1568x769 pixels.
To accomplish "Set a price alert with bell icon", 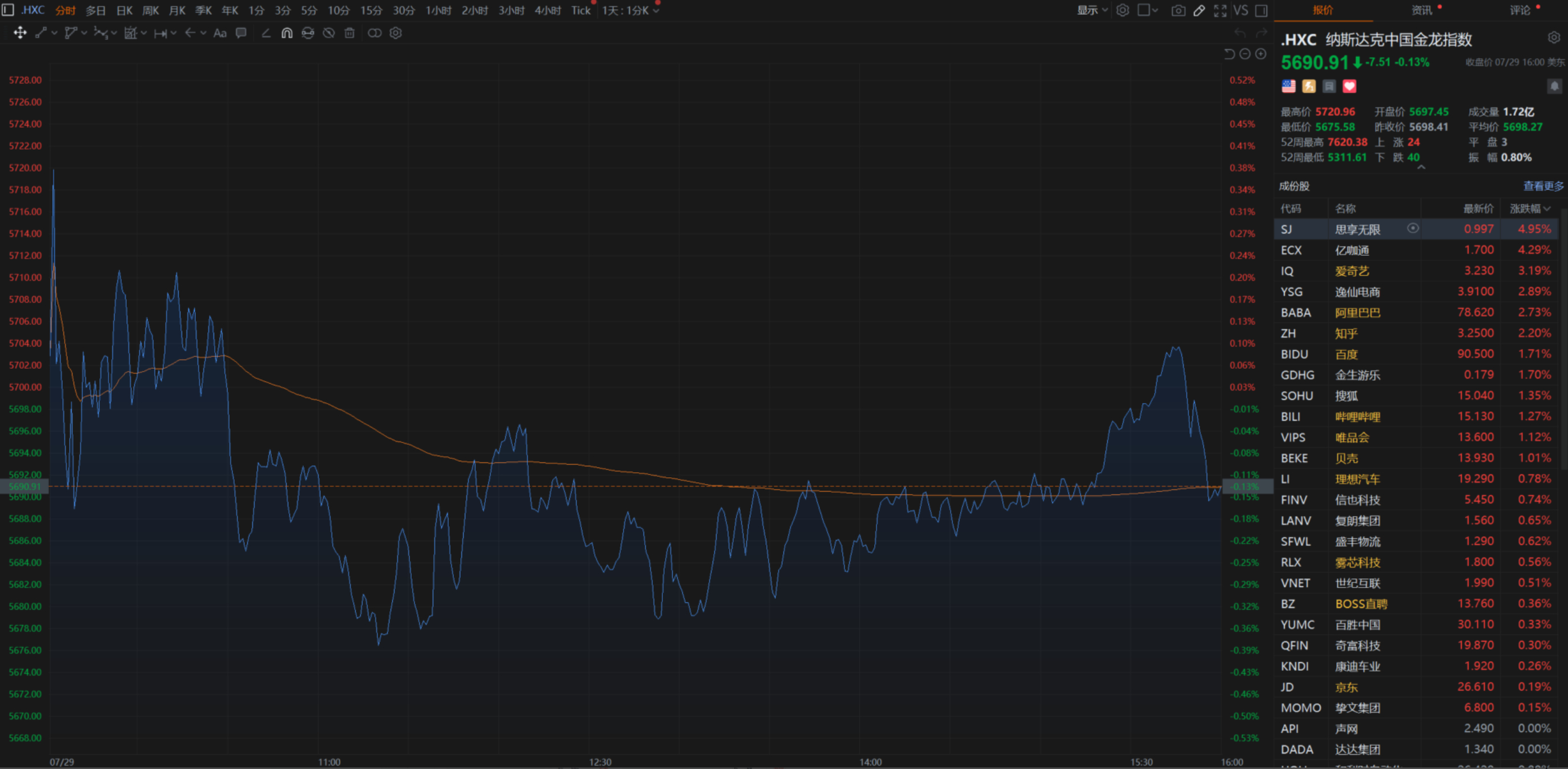I will (x=1554, y=86).
